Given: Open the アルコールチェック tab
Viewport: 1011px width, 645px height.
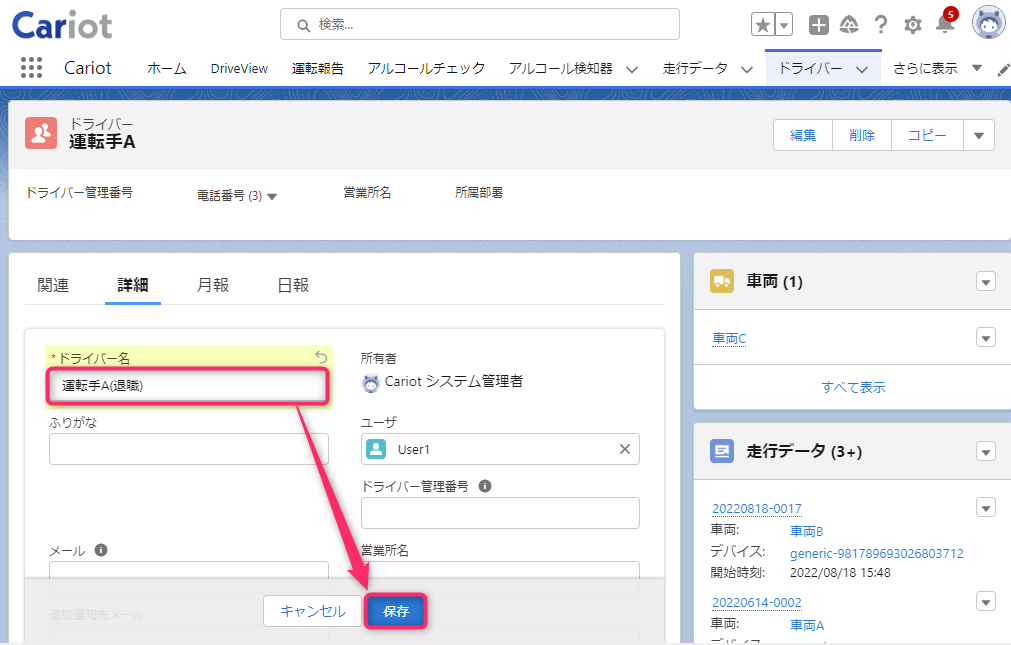Looking at the screenshot, I should click(x=426, y=68).
